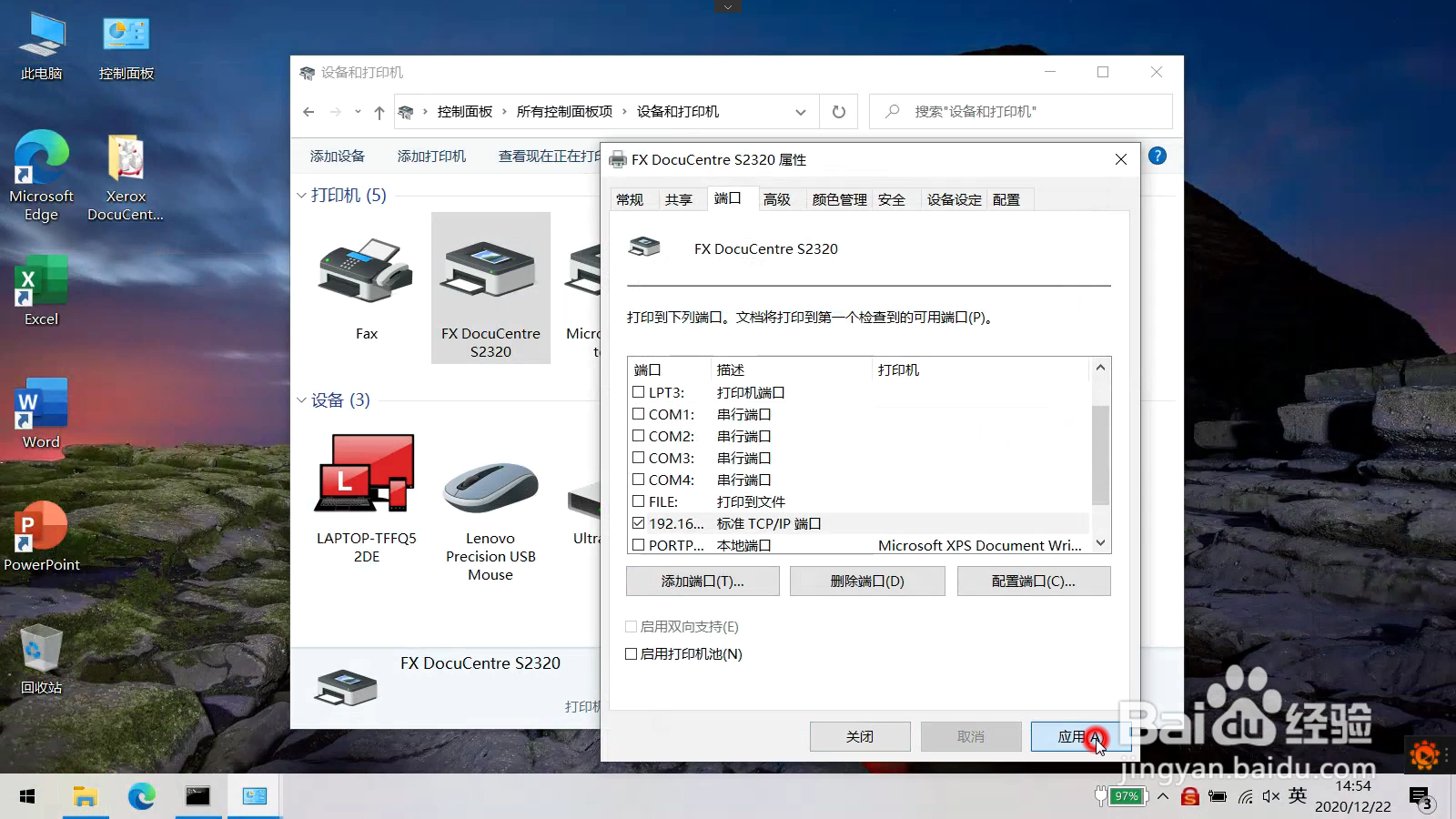Check the FILE print-to-file port
The height and width of the screenshot is (819, 1456).
tap(639, 501)
